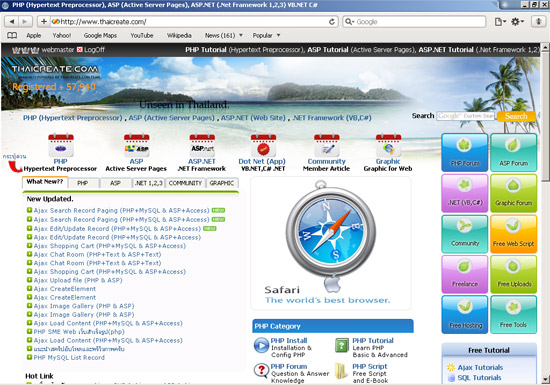Click the PHP Tutorial book icon

341,345
